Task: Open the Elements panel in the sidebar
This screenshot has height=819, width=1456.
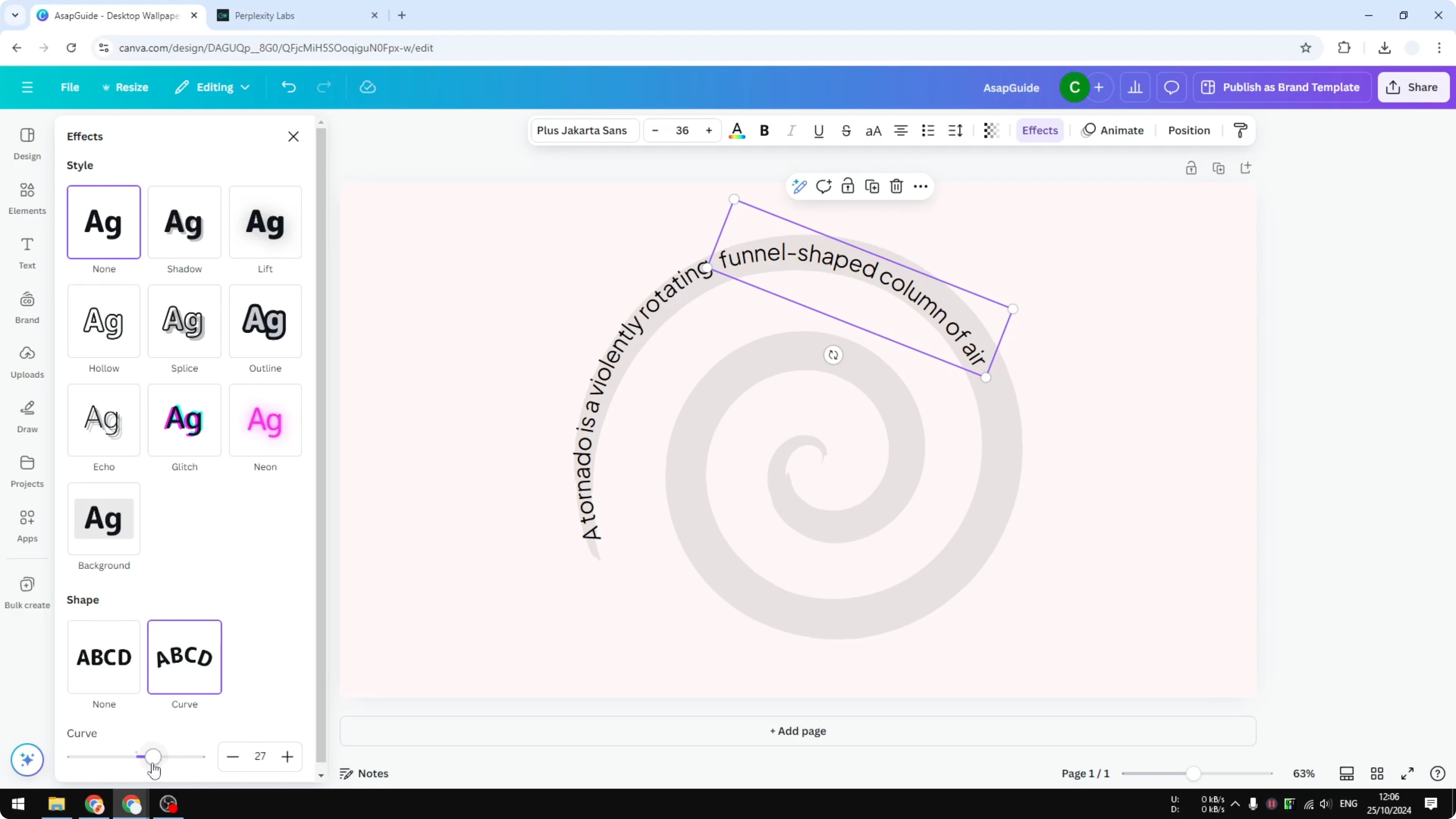Action: (27, 198)
